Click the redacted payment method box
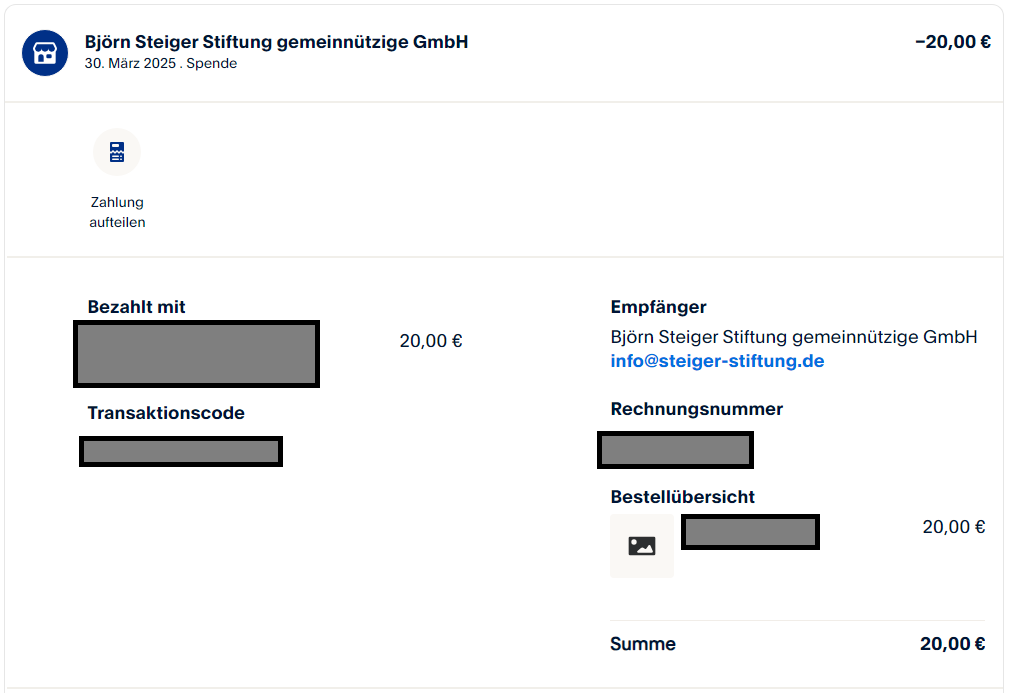Image resolution: width=1010 pixels, height=693 pixels. point(196,354)
